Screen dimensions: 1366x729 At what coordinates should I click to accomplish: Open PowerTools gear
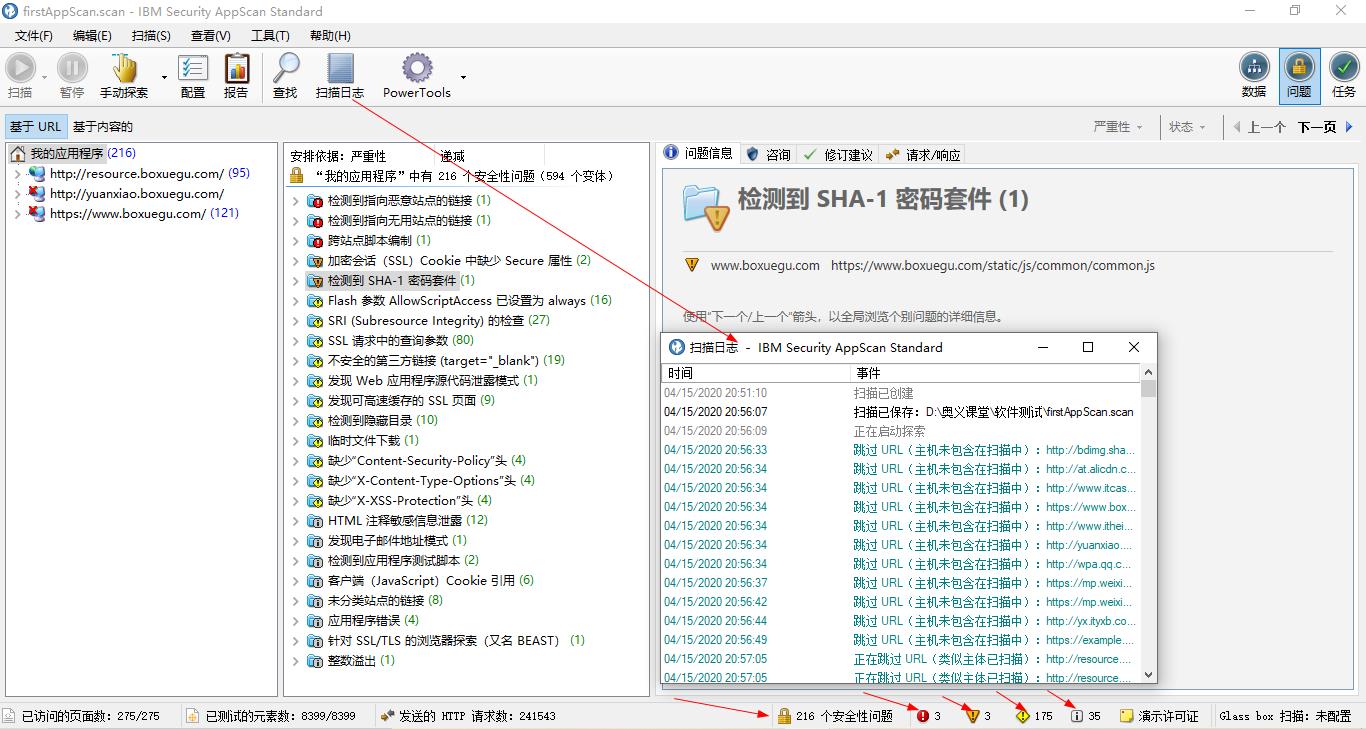coord(417,76)
